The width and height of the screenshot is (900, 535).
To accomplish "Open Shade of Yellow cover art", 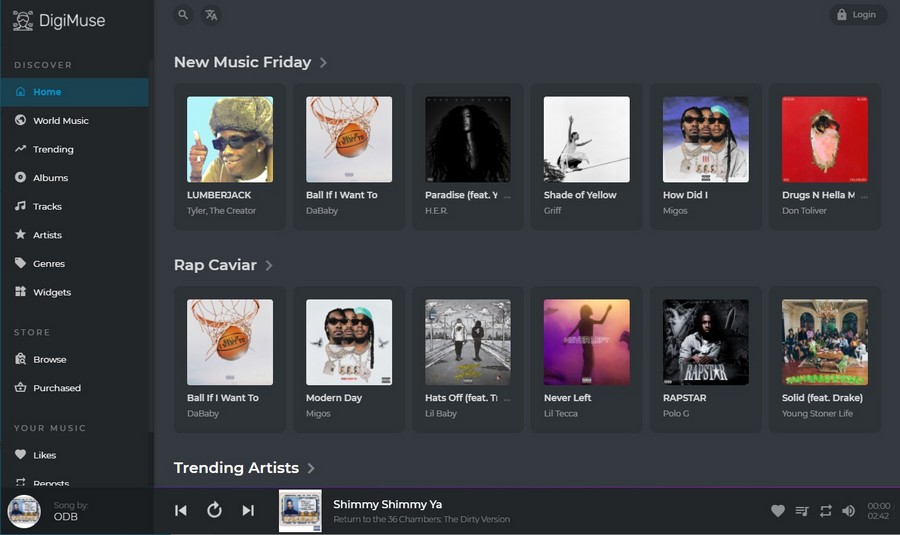I will pos(587,139).
